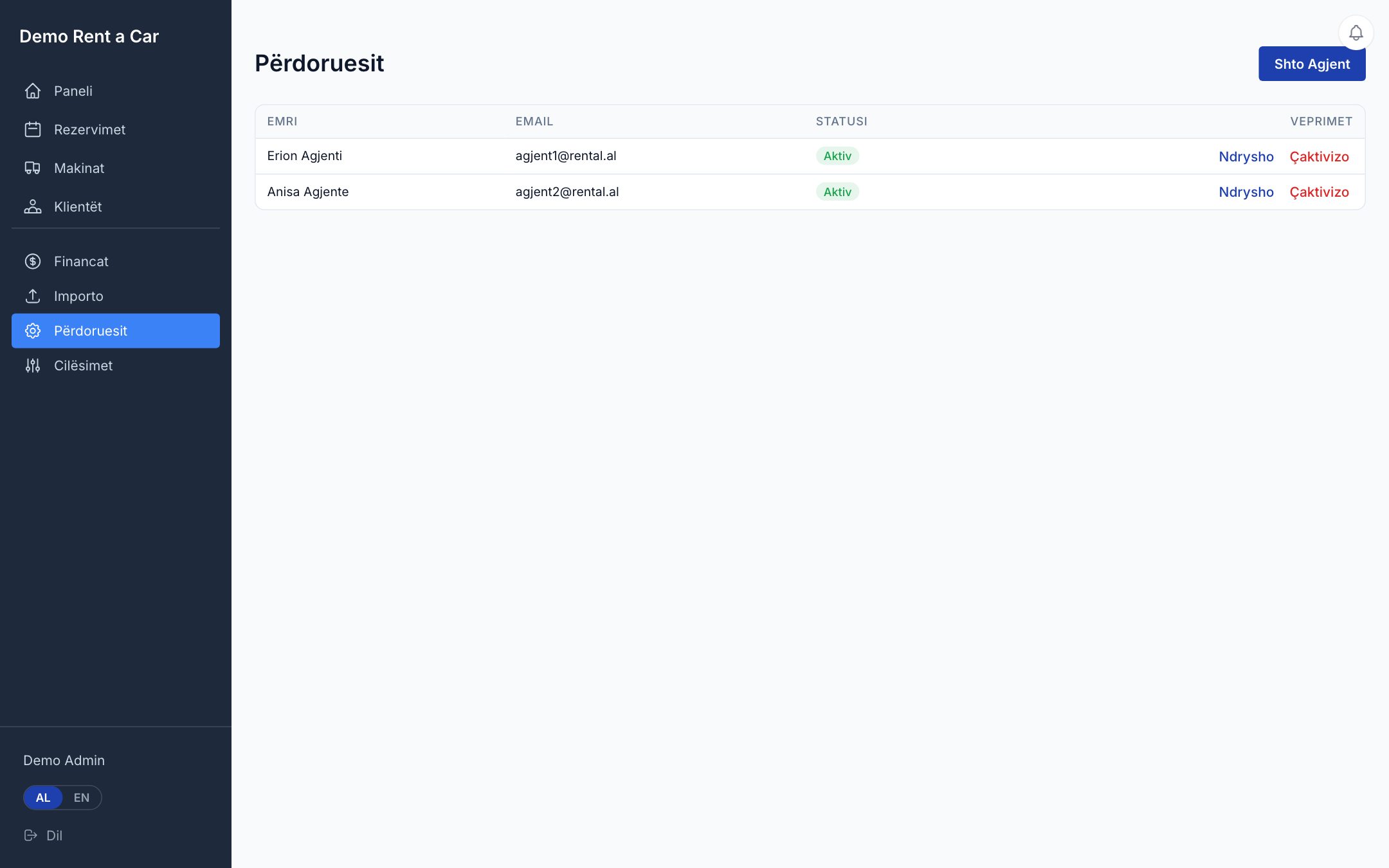Click the Përdoruesit gear icon

33,330
